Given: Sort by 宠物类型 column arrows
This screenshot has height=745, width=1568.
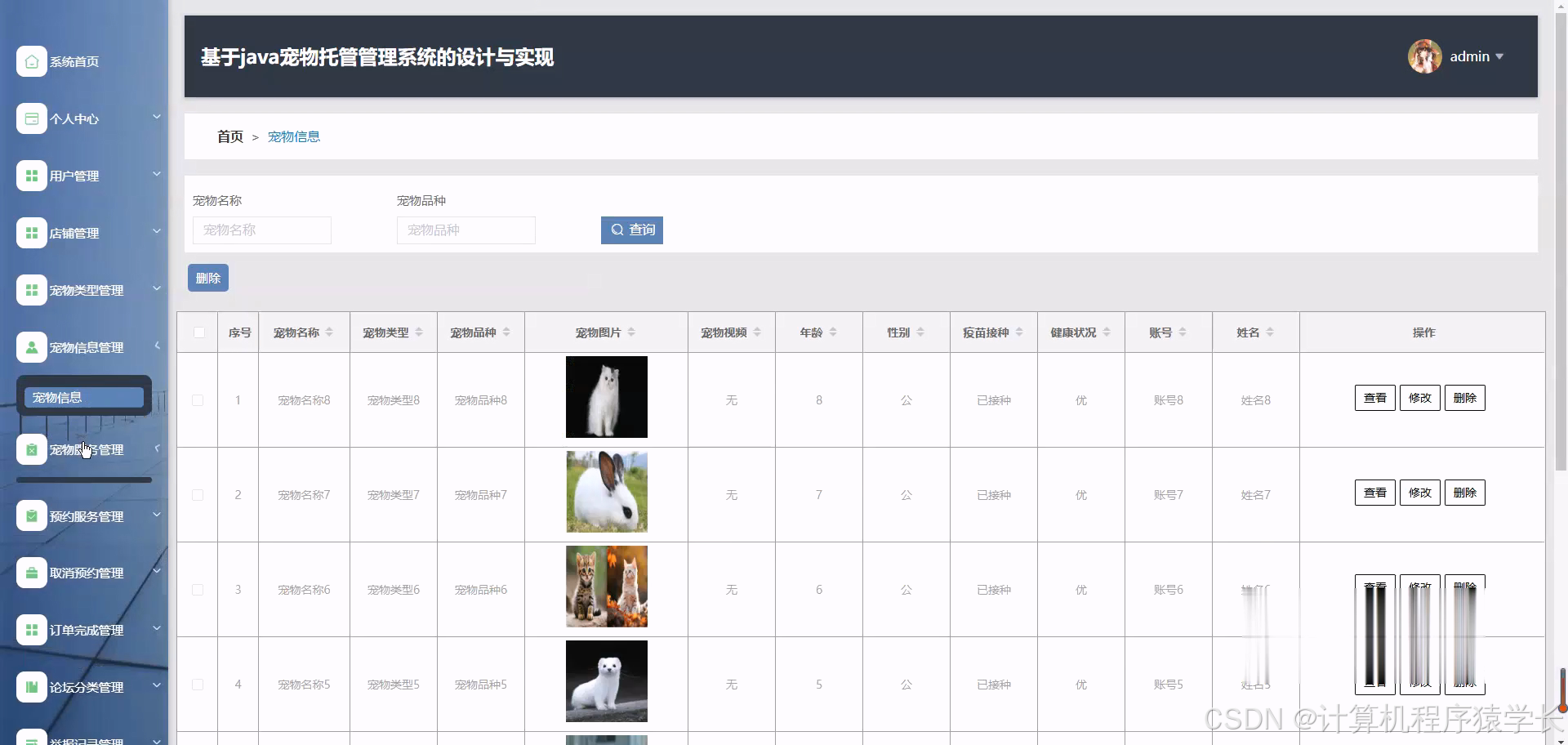Looking at the screenshot, I should (419, 332).
